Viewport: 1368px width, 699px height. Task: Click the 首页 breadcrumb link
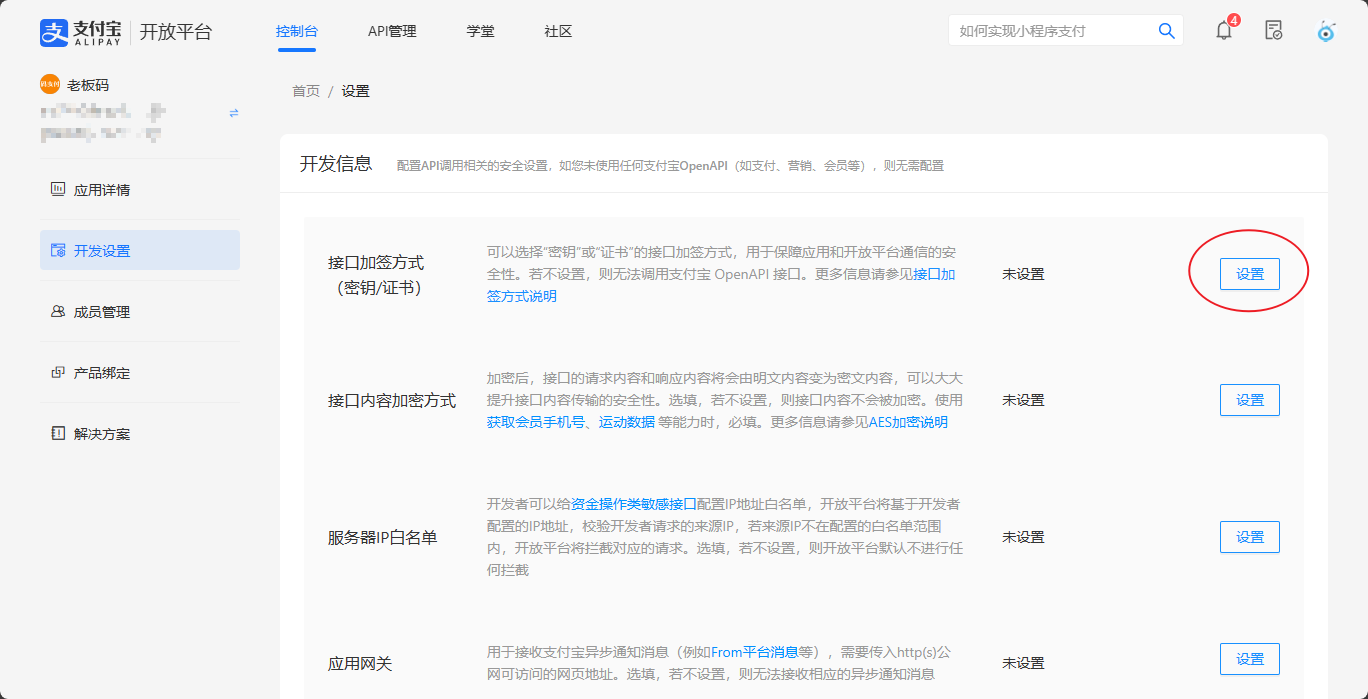tap(306, 91)
